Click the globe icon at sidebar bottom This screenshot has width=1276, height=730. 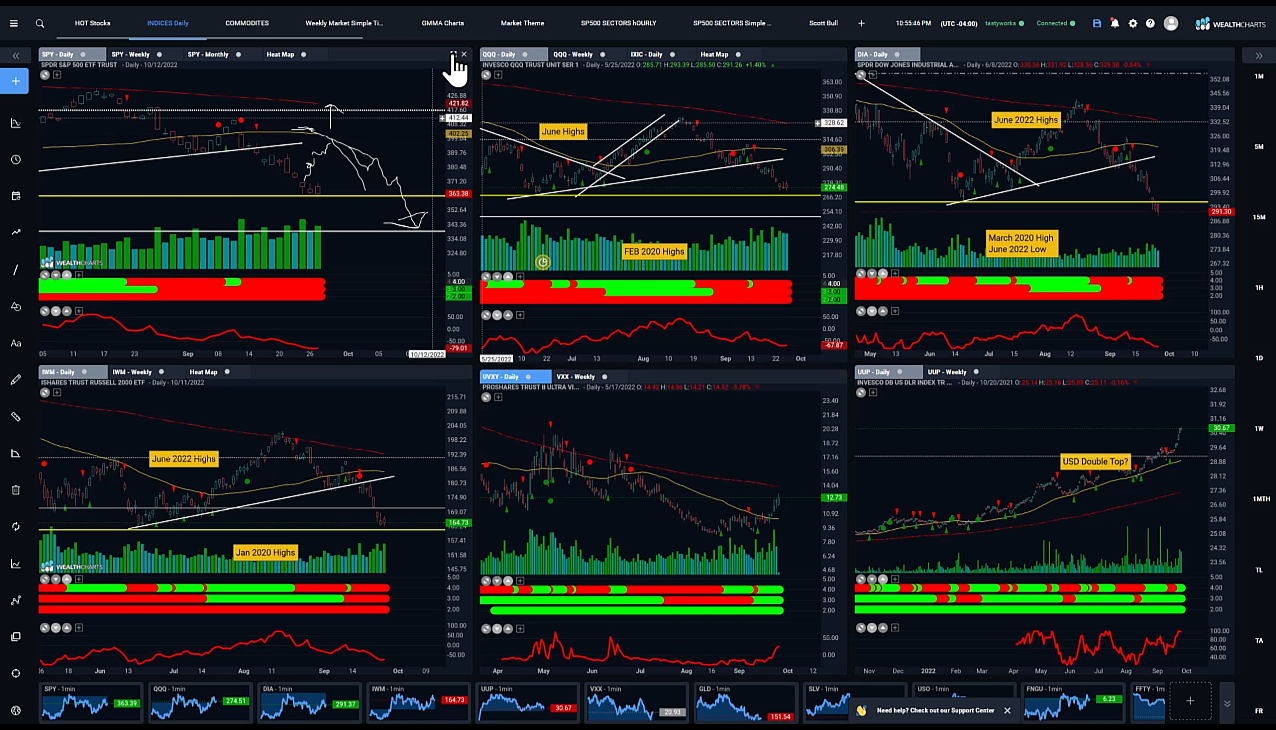pos(16,710)
